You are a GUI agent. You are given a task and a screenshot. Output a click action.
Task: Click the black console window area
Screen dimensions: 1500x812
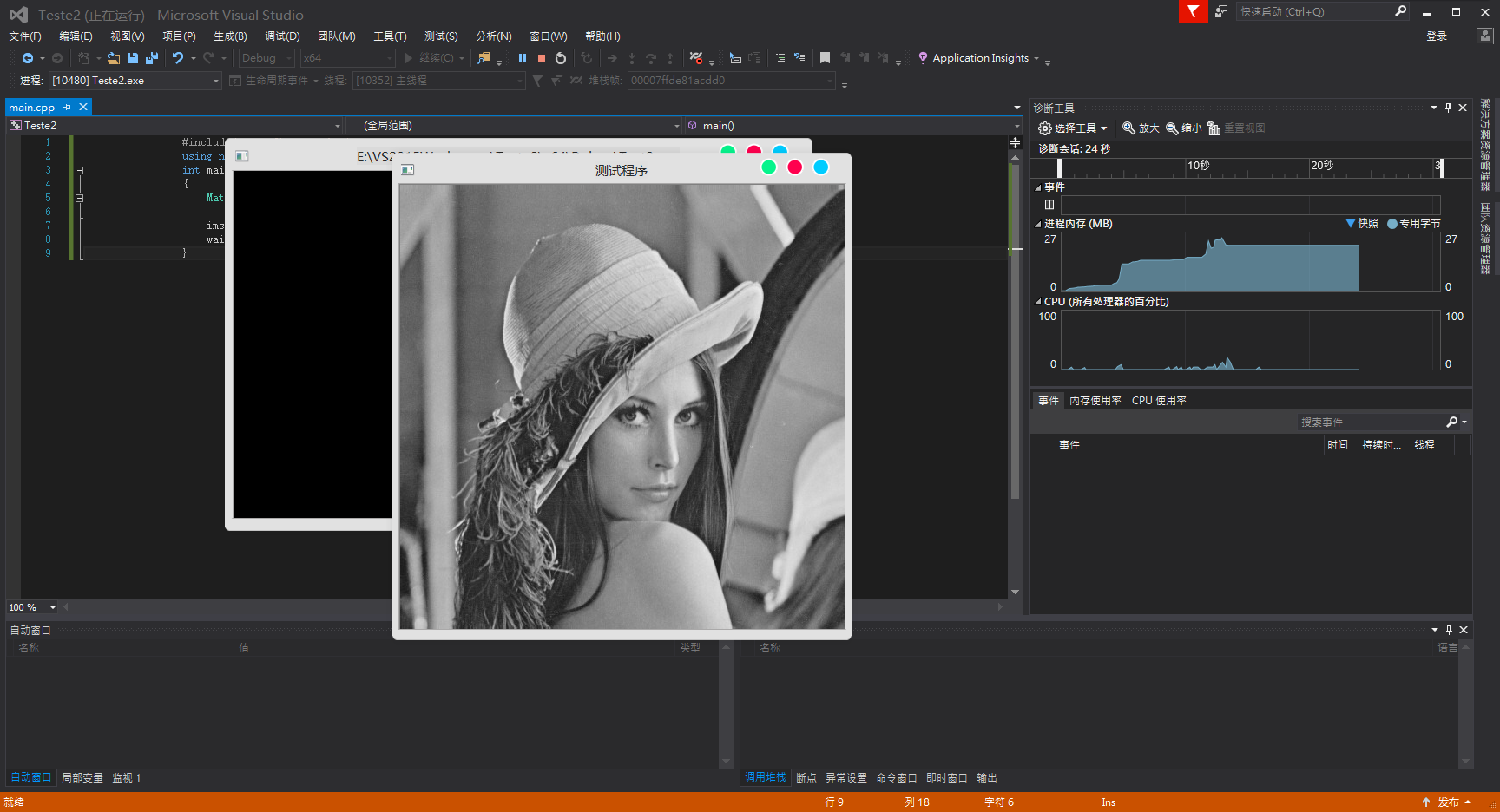tap(312, 344)
